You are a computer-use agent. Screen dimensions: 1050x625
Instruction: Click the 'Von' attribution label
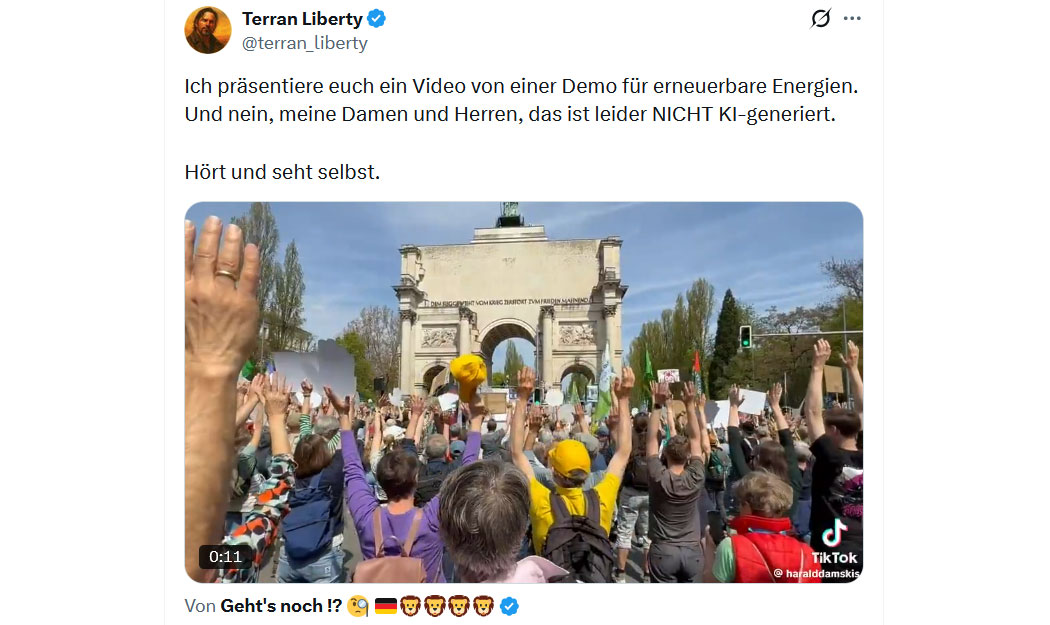coord(200,606)
